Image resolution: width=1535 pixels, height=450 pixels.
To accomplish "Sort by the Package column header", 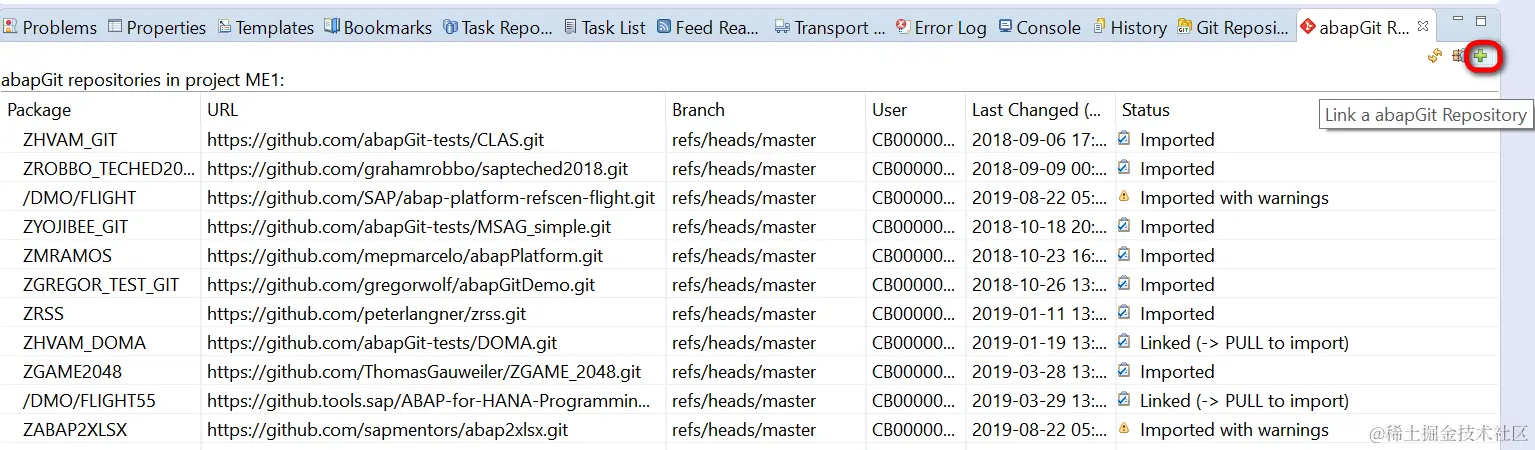I will point(39,110).
